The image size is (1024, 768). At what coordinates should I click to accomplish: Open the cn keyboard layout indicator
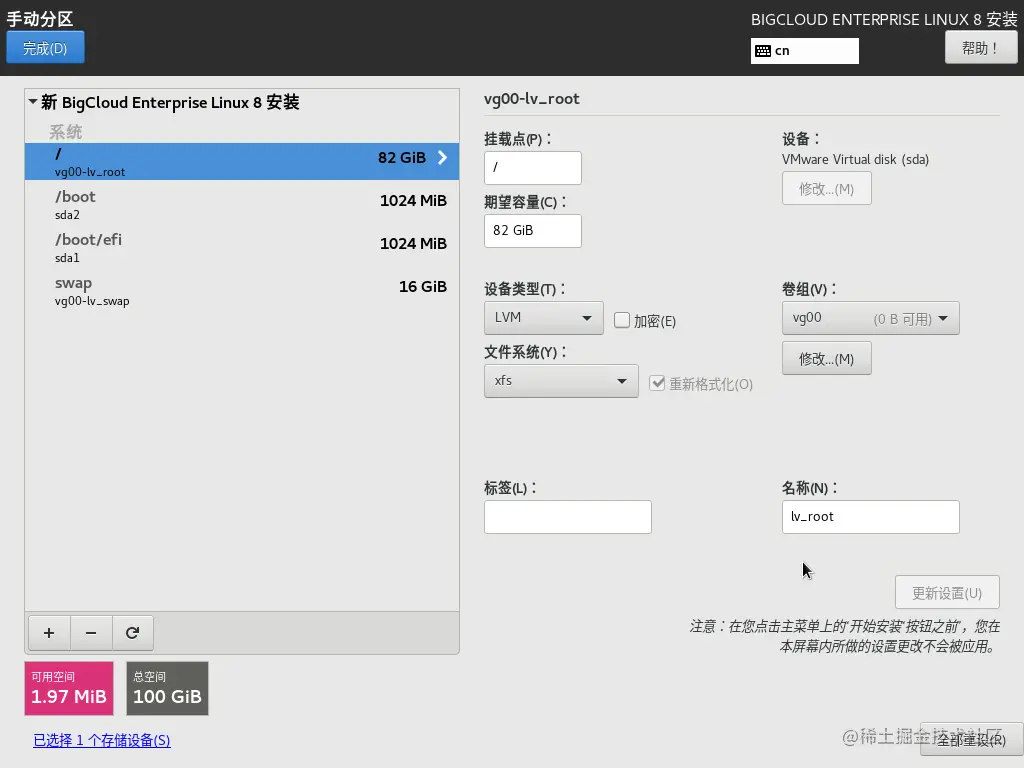805,51
